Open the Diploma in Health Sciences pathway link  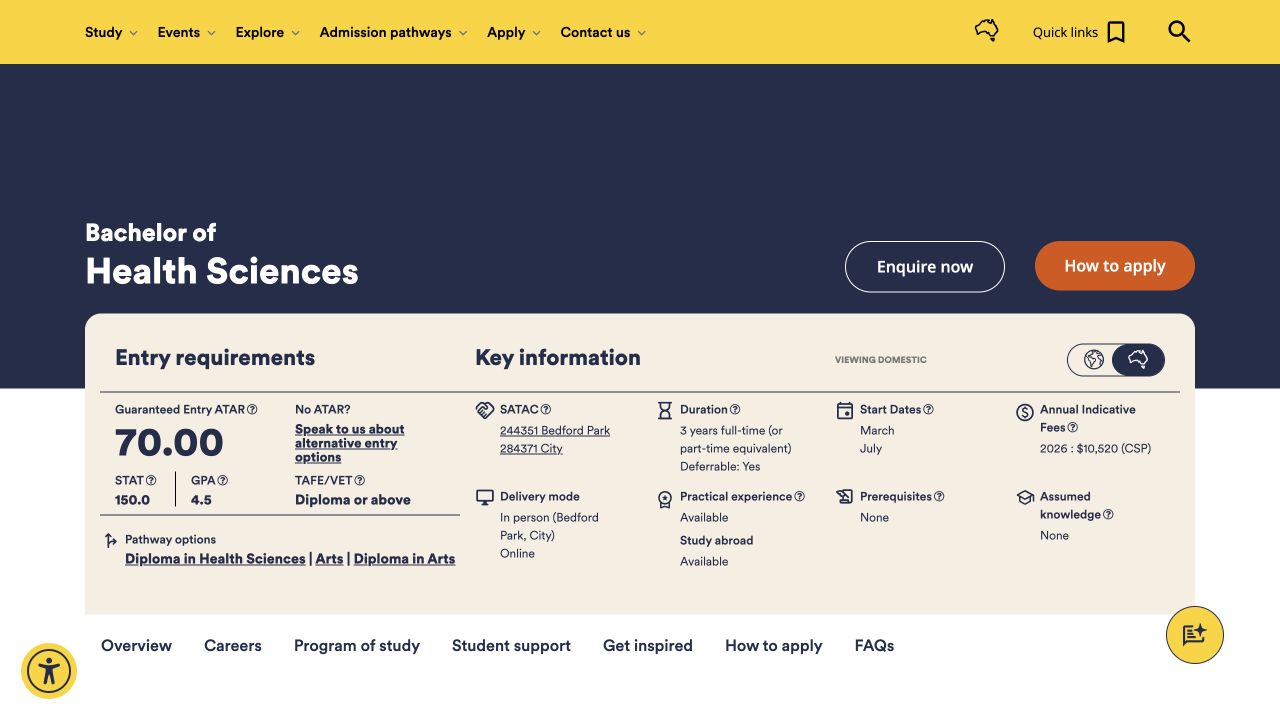[215, 559]
